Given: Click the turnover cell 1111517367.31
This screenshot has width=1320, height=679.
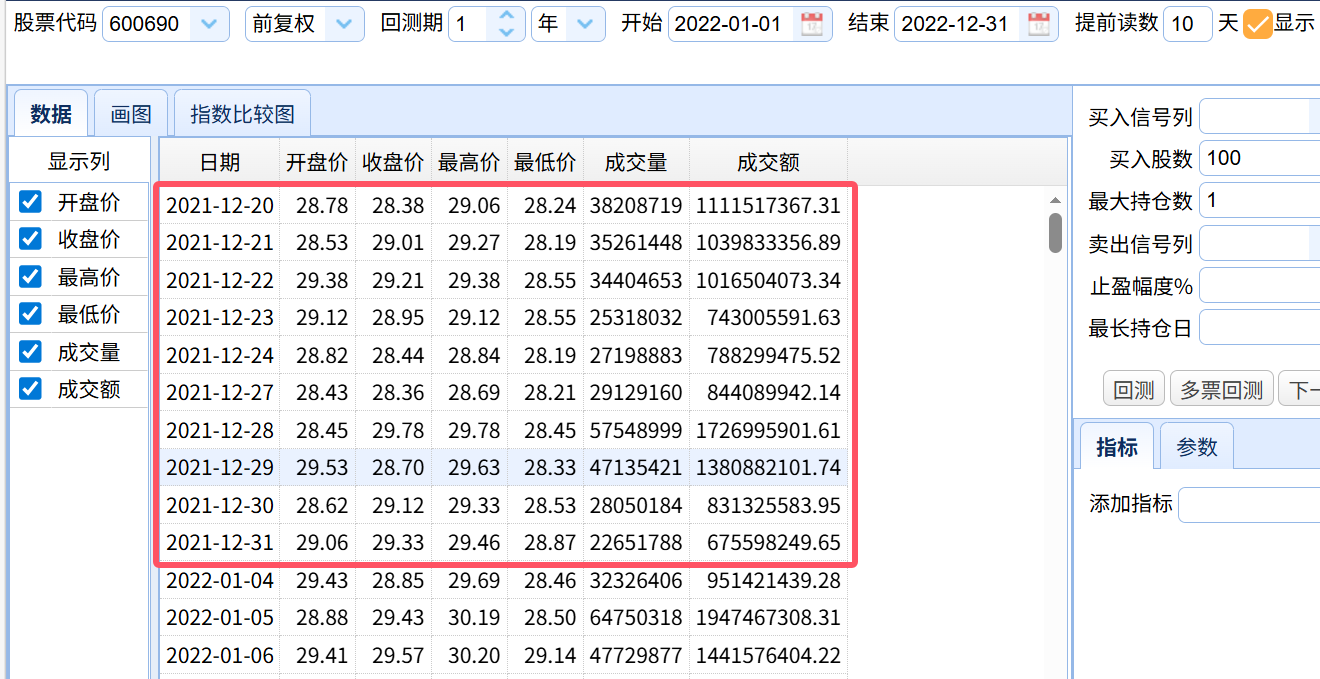Looking at the screenshot, I should click(769, 206).
